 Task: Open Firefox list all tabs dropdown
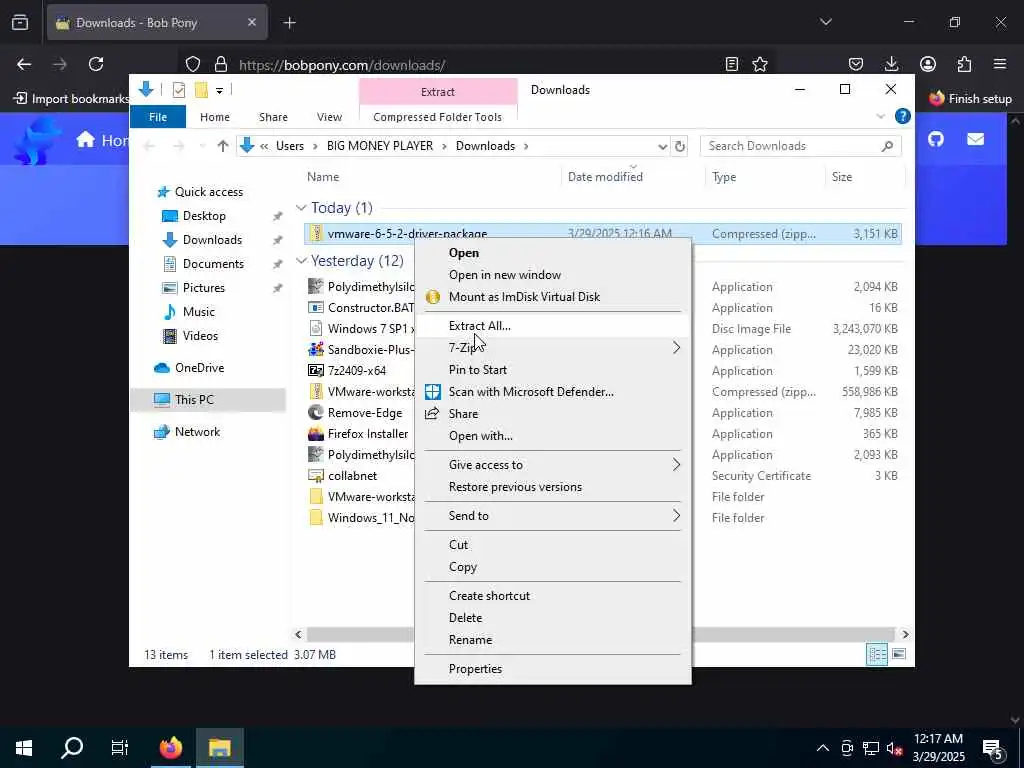pyautogui.click(x=825, y=22)
